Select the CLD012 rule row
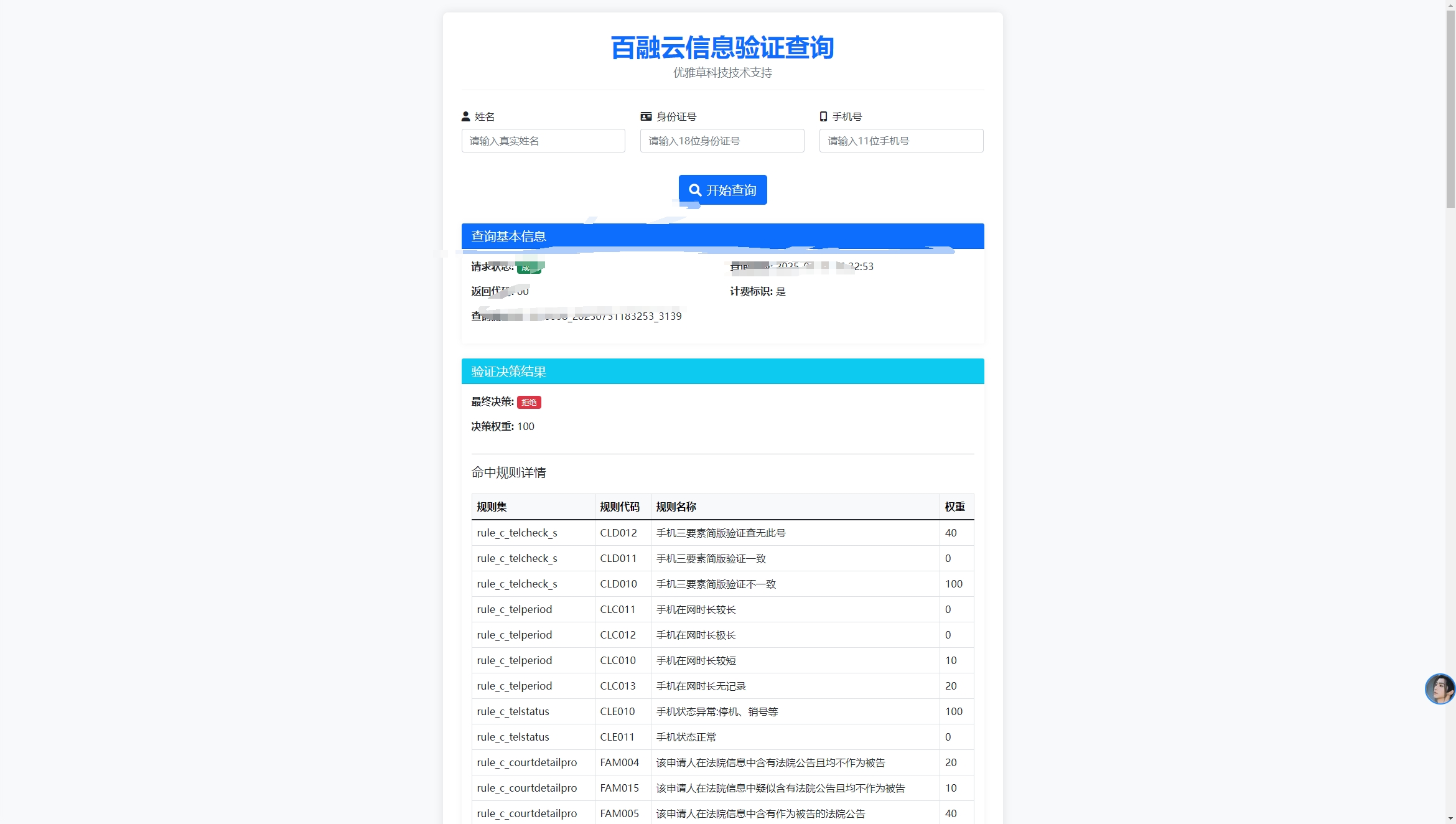This screenshot has width=1456, height=824. pos(722,533)
